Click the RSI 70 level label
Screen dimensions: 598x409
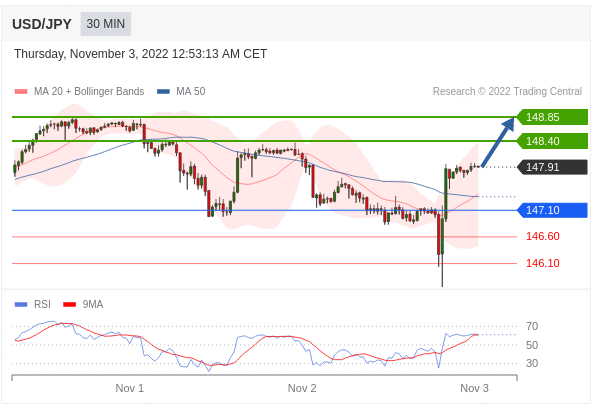pyautogui.click(x=532, y=327)
